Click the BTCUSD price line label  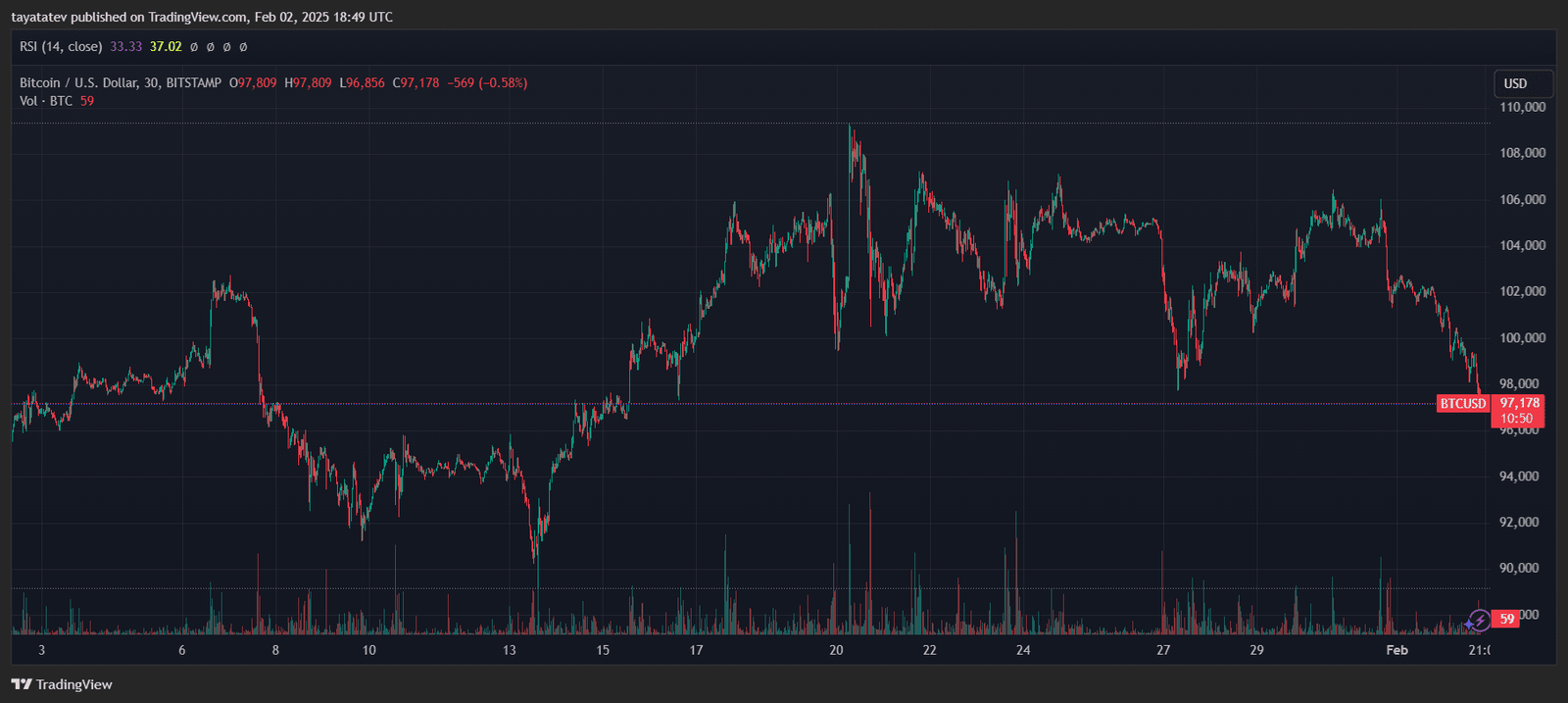coord(1462,404)
